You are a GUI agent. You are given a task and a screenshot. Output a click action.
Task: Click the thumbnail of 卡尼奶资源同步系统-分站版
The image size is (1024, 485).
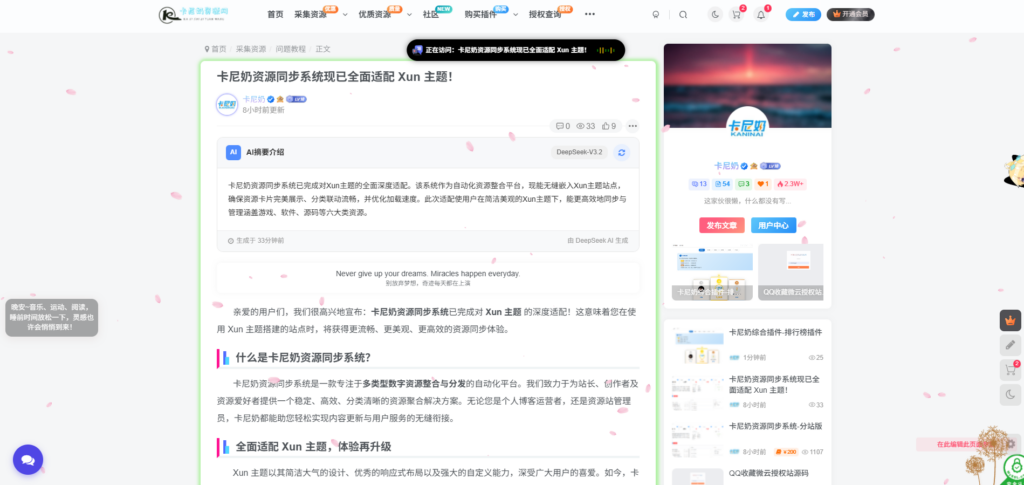coord(697,440)
